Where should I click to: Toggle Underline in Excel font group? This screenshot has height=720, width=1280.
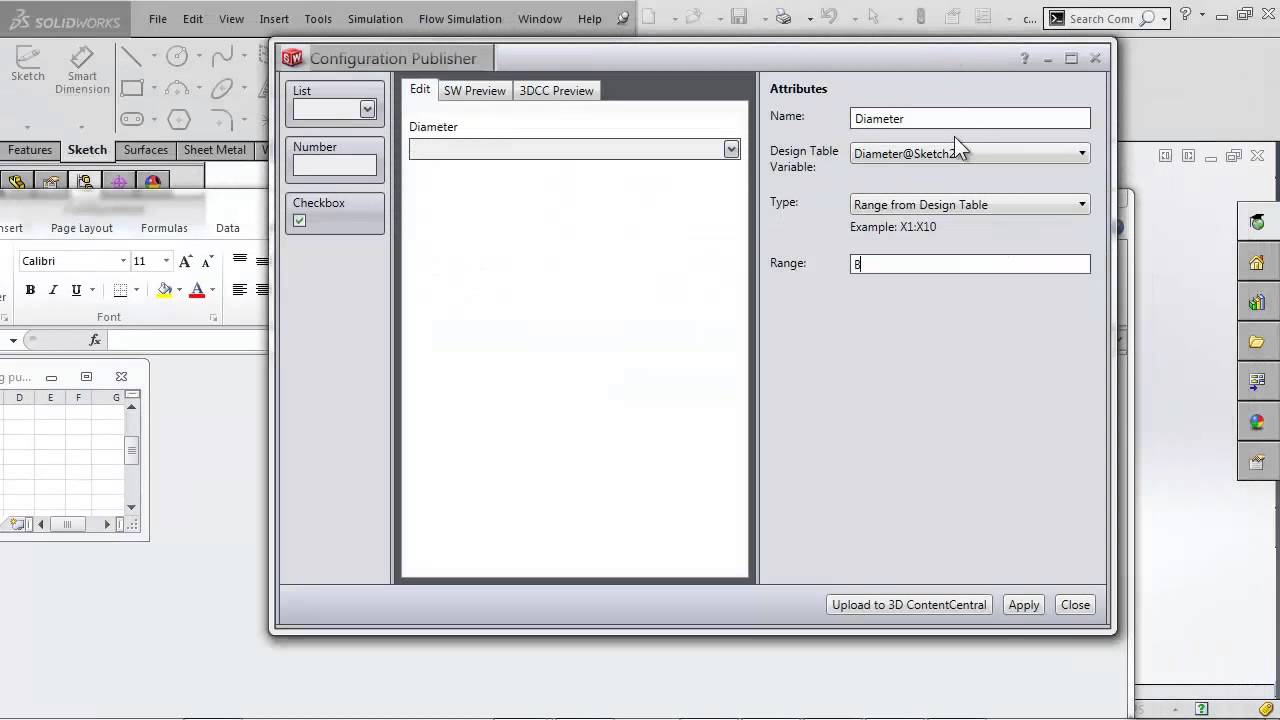(76, 290)
